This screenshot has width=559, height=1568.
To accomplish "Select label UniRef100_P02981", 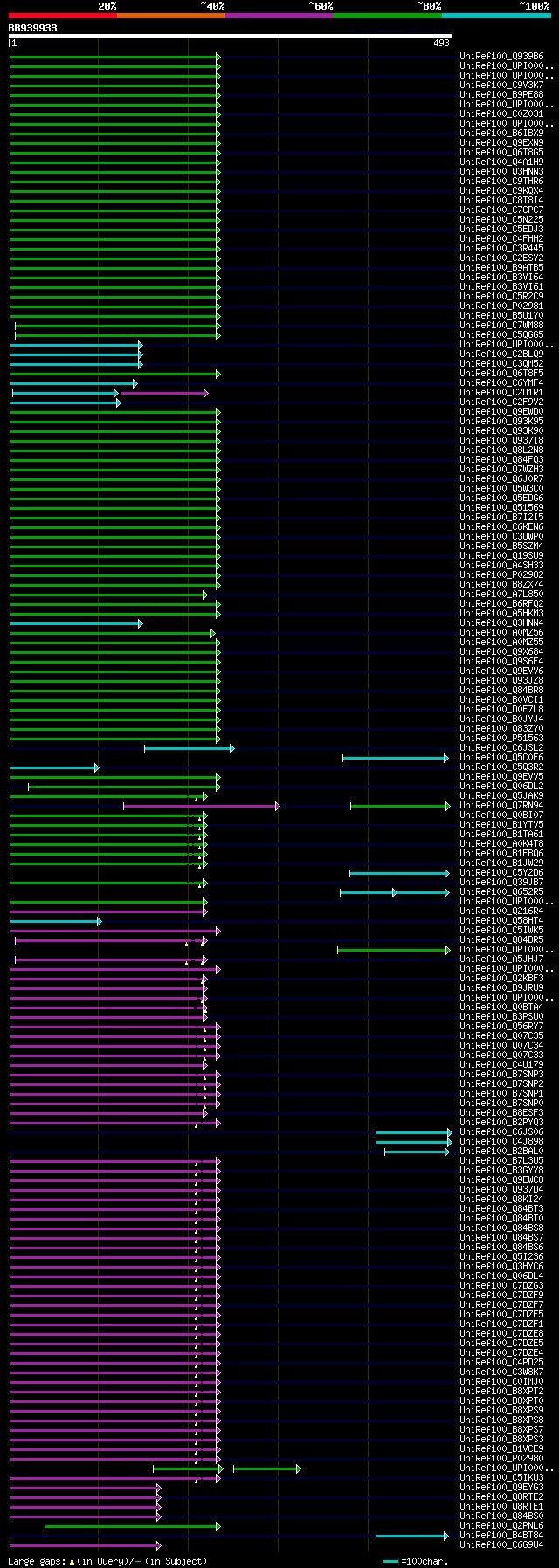I will 501,306.
